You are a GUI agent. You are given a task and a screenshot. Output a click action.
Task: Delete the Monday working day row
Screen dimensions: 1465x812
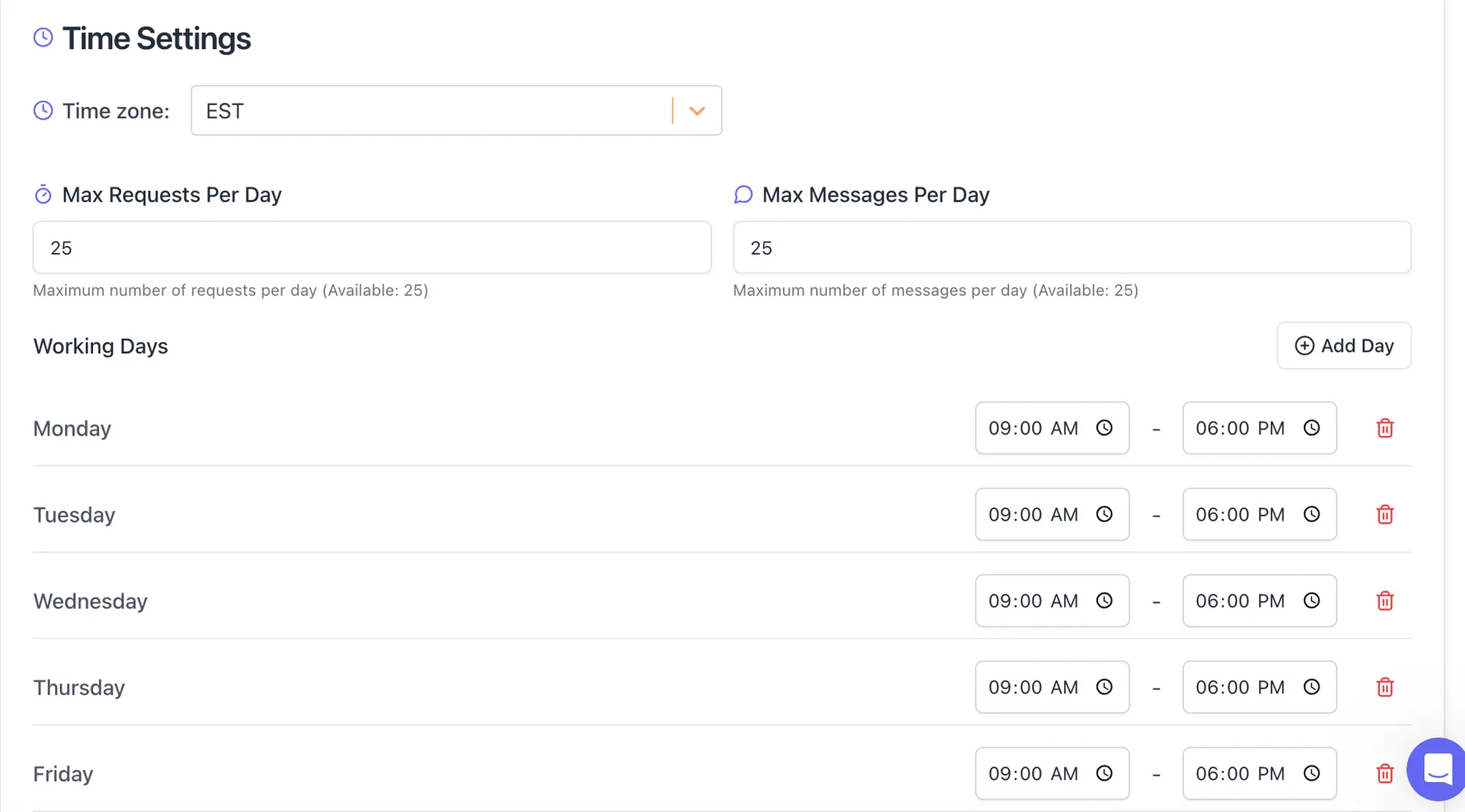(x=1384, y=428)
